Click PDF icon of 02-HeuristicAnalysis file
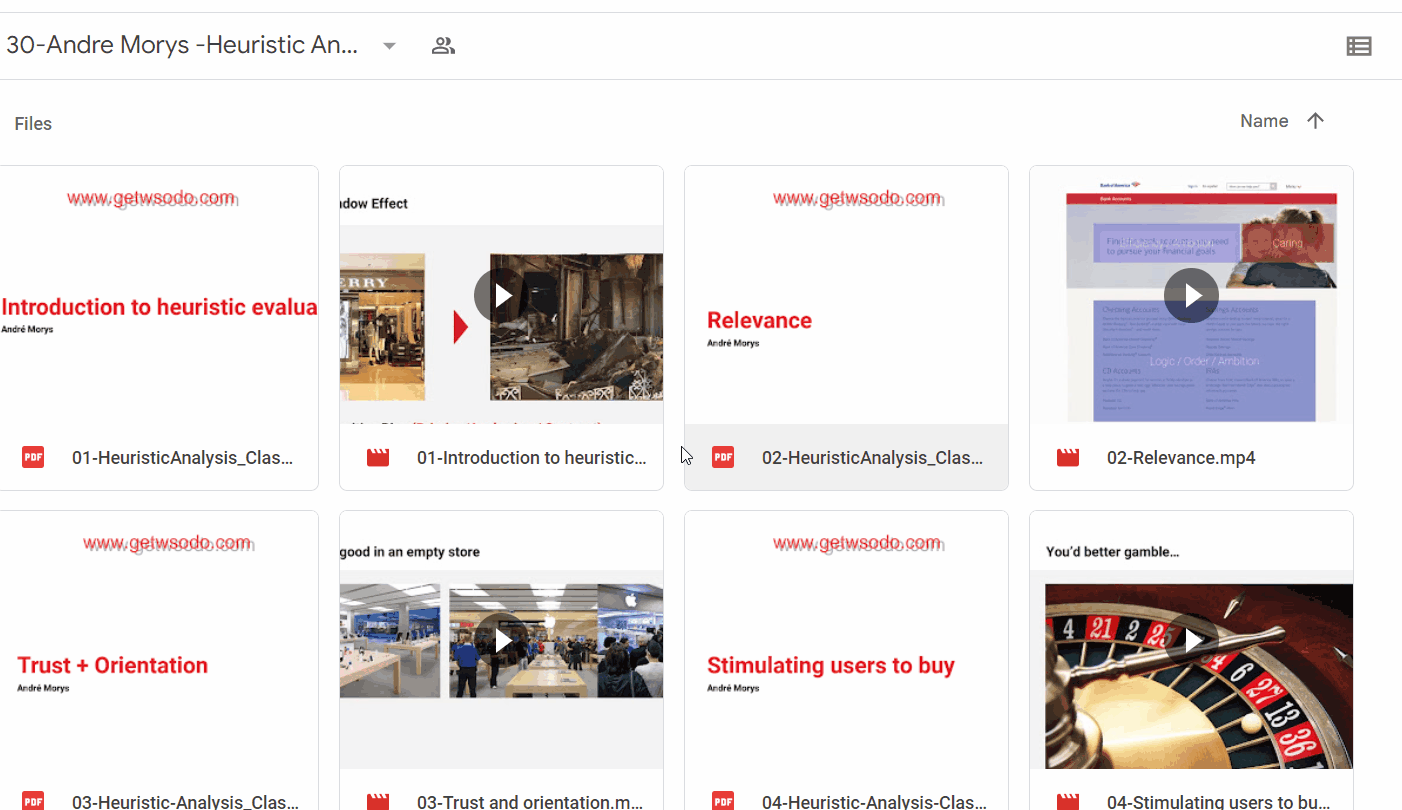Image resolution: width=1402 pixels, height=810 pixels. coord(723,458)
